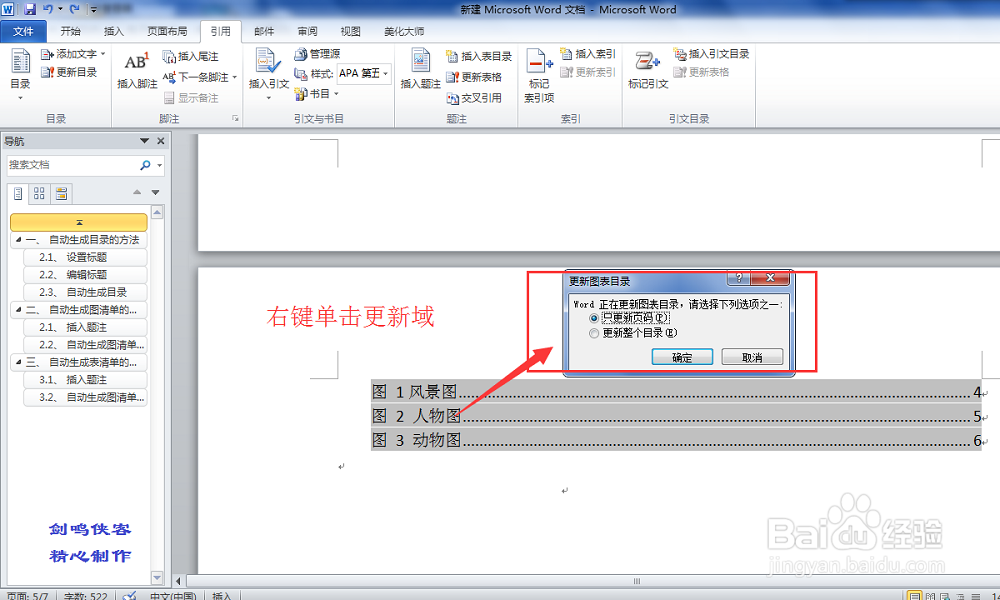Screen dimensions: 1000x600
Task: Select 2.3、自动生成目录 in navigation tree
Action: coord(85,293)
